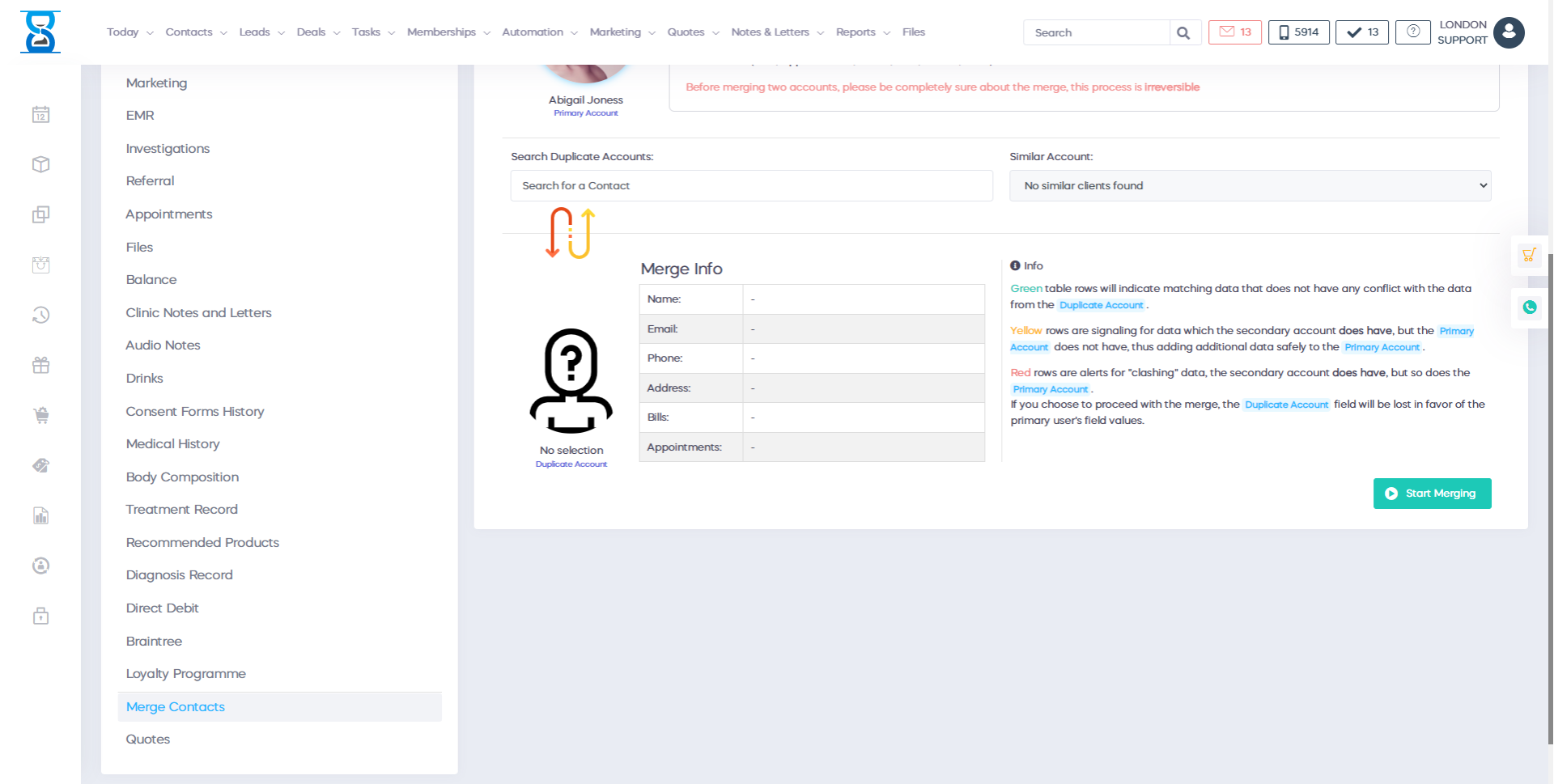Viewport: 1554px width, 784px height.
Task: Click the help question mark icon
Action: point(1412,32)
